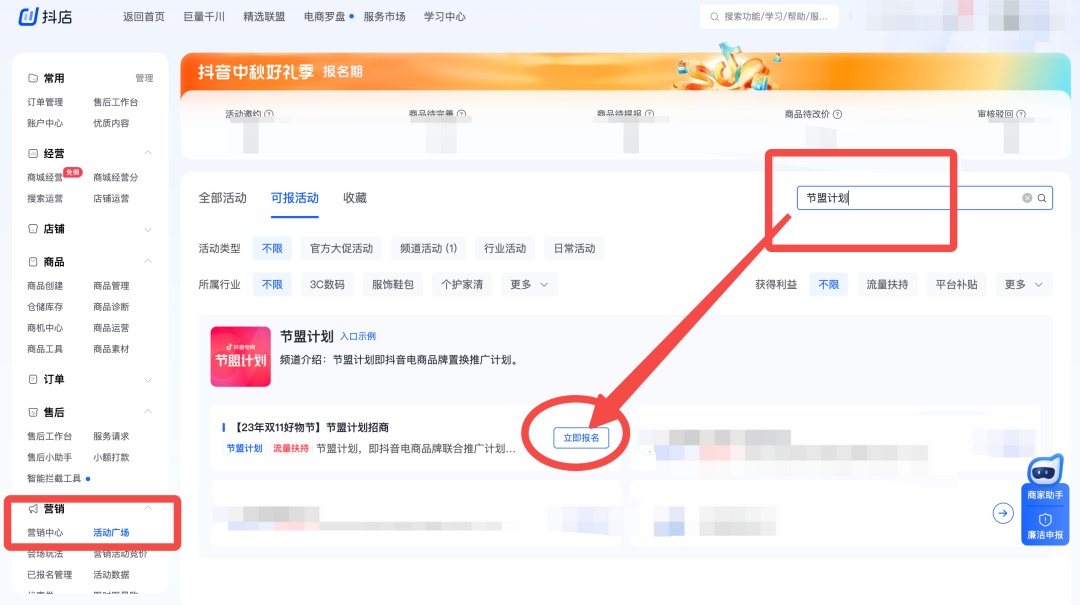1080x605 pixels.
Task: Open 巨量千川 in top navigation
Action: 204,17
